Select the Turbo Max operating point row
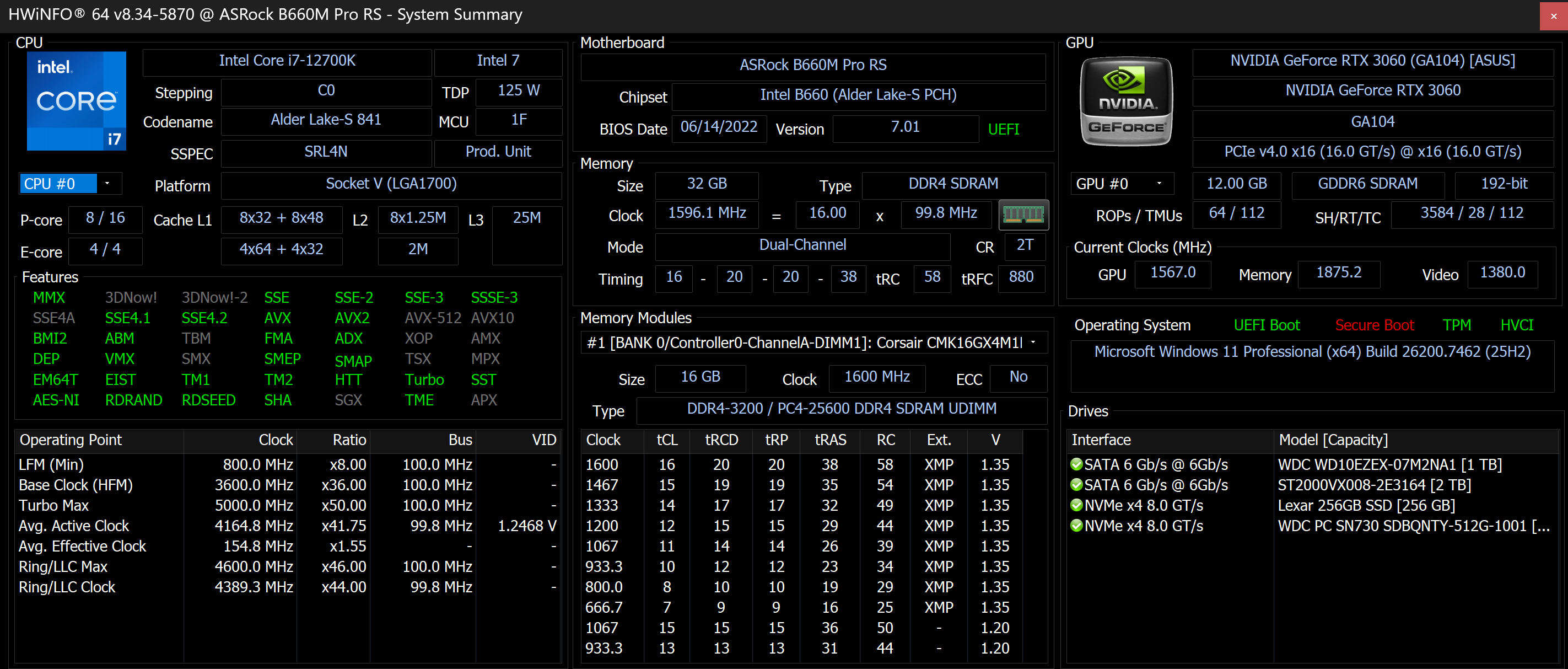This screenshot has height=669, width=1568. click(x=286, y=506)
